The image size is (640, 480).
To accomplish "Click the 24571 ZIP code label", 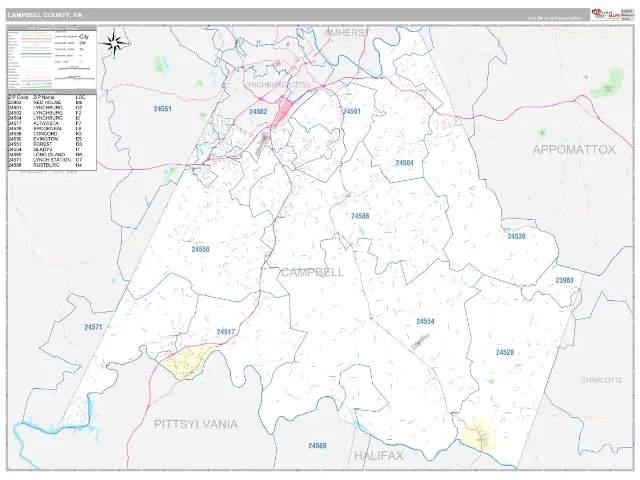I will [x=93, y=327].
